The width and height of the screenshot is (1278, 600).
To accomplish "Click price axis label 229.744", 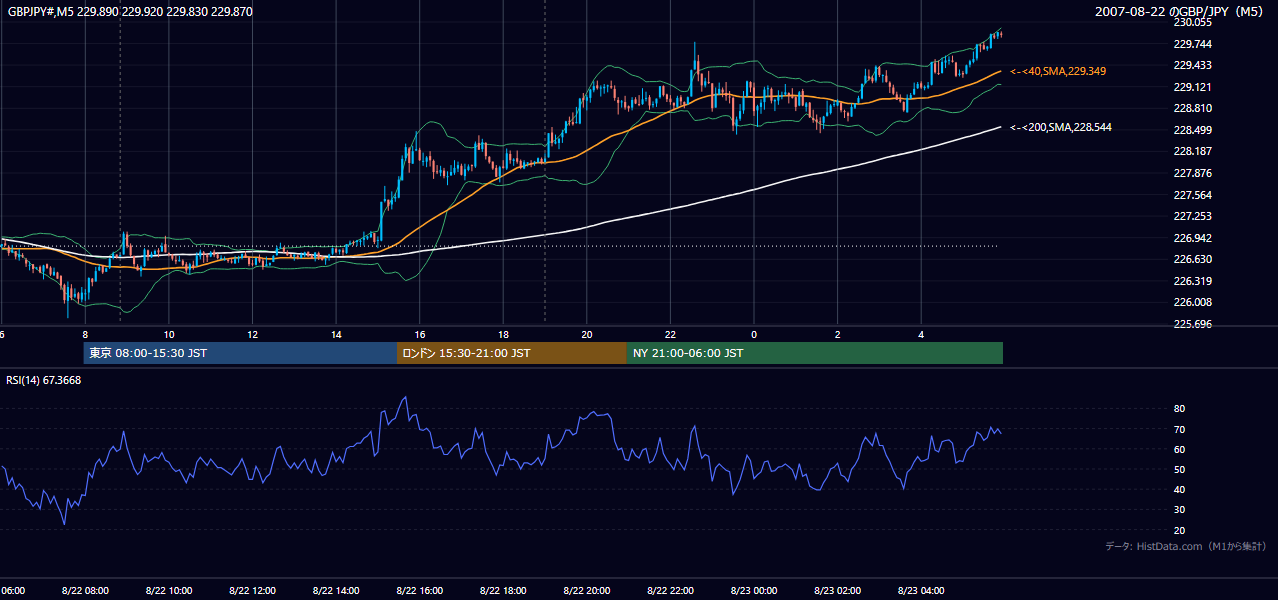I will click(1193, 44).
